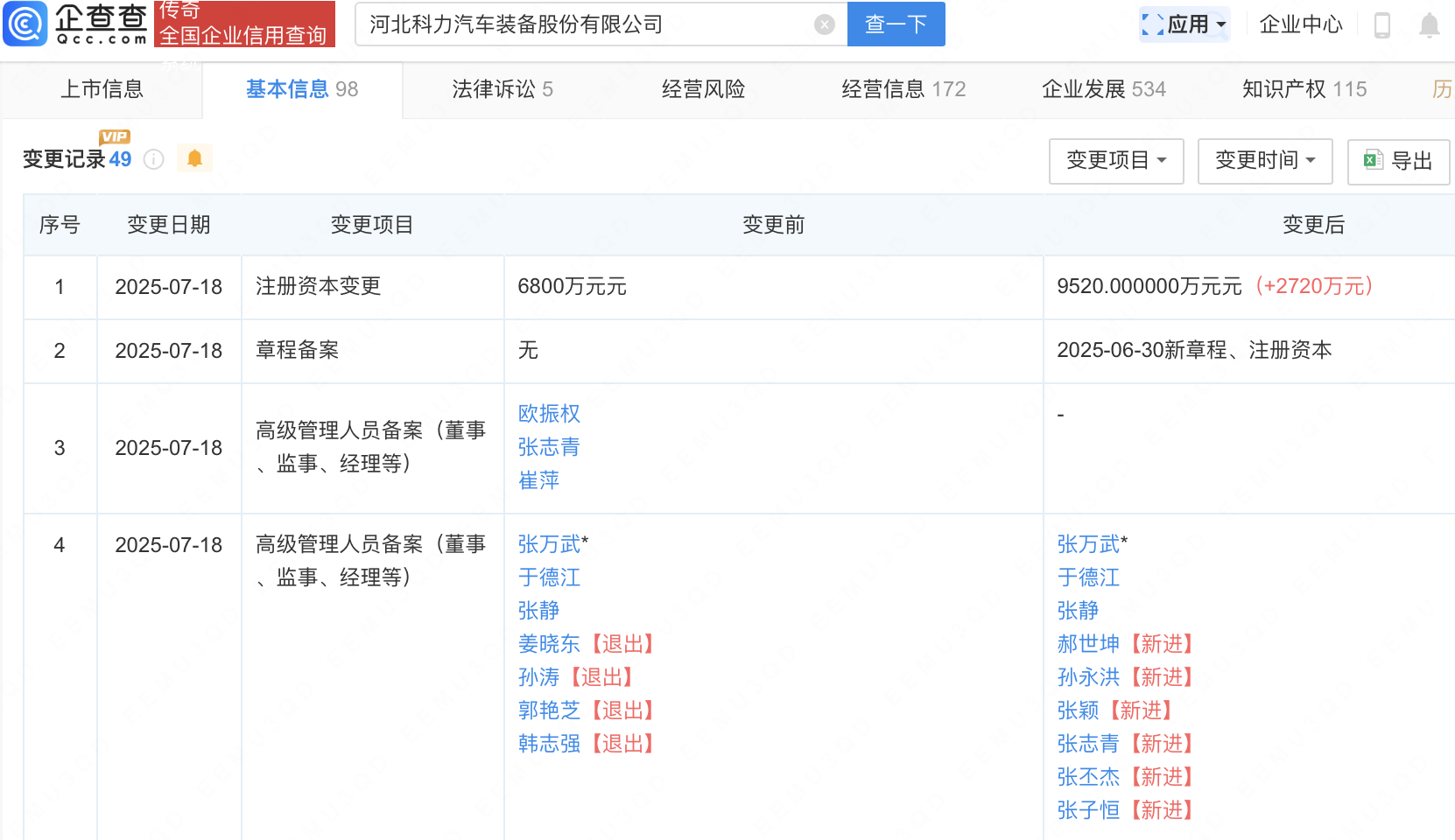Switch to the 上市信息 tab
1455x840 pixels.
point(102,89)
